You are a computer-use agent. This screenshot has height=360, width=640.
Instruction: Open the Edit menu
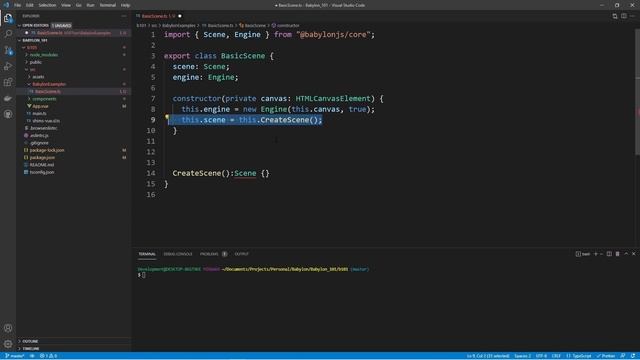coord(30,5)
